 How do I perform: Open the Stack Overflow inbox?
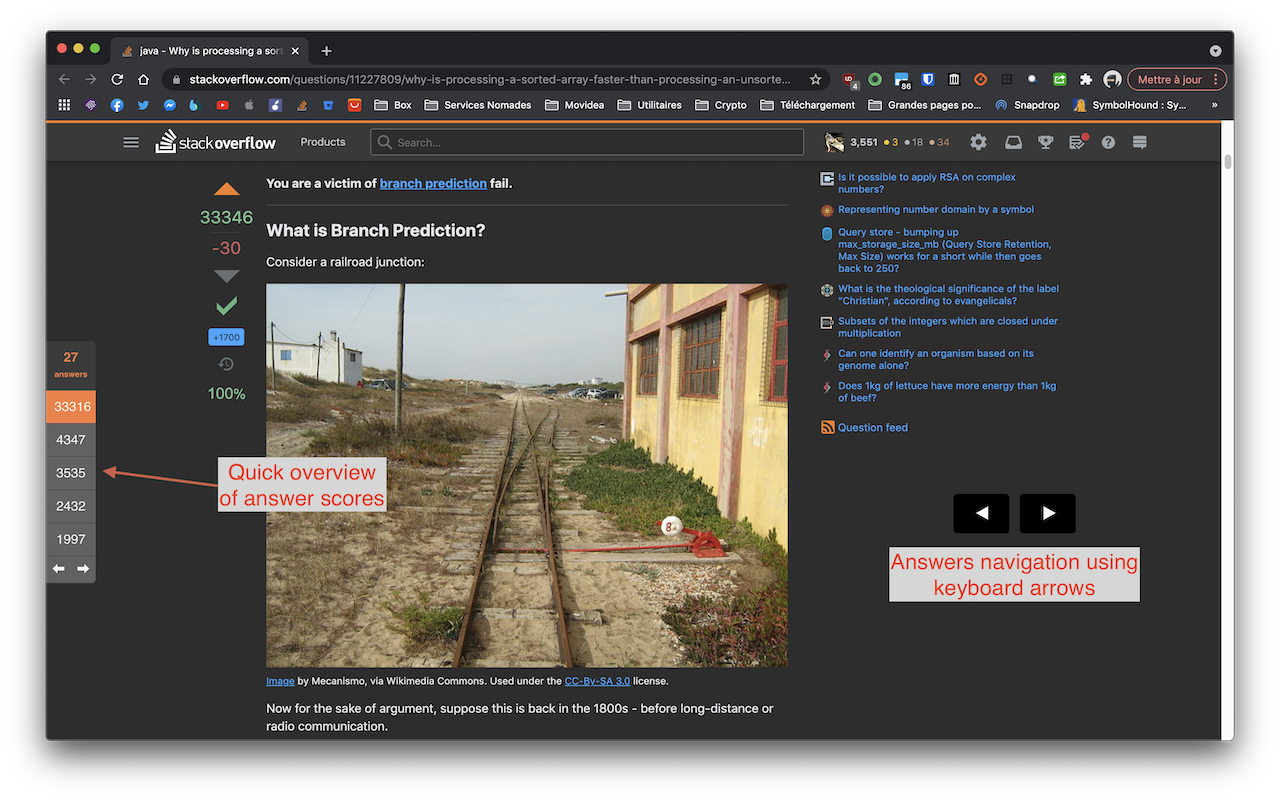1013,142
